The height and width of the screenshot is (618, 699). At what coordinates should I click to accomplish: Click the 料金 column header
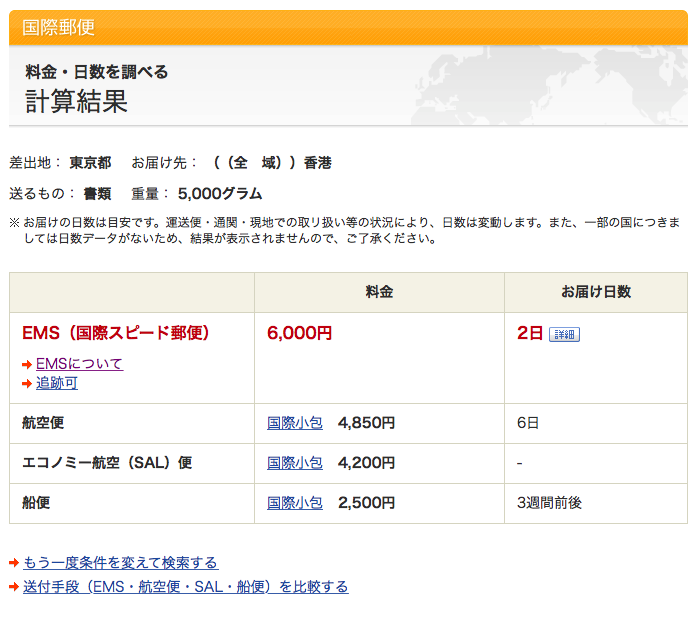point(379,292)
